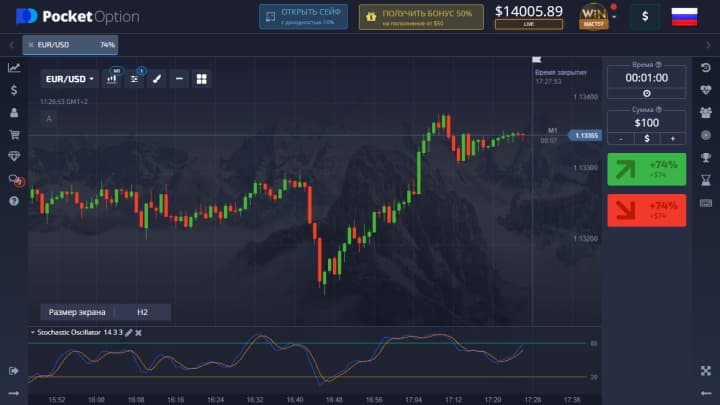The height and width of the screenshot is (405, 720).
Task: Collapse the Stochastic Oscillator panel
Action: click(33, 332)
